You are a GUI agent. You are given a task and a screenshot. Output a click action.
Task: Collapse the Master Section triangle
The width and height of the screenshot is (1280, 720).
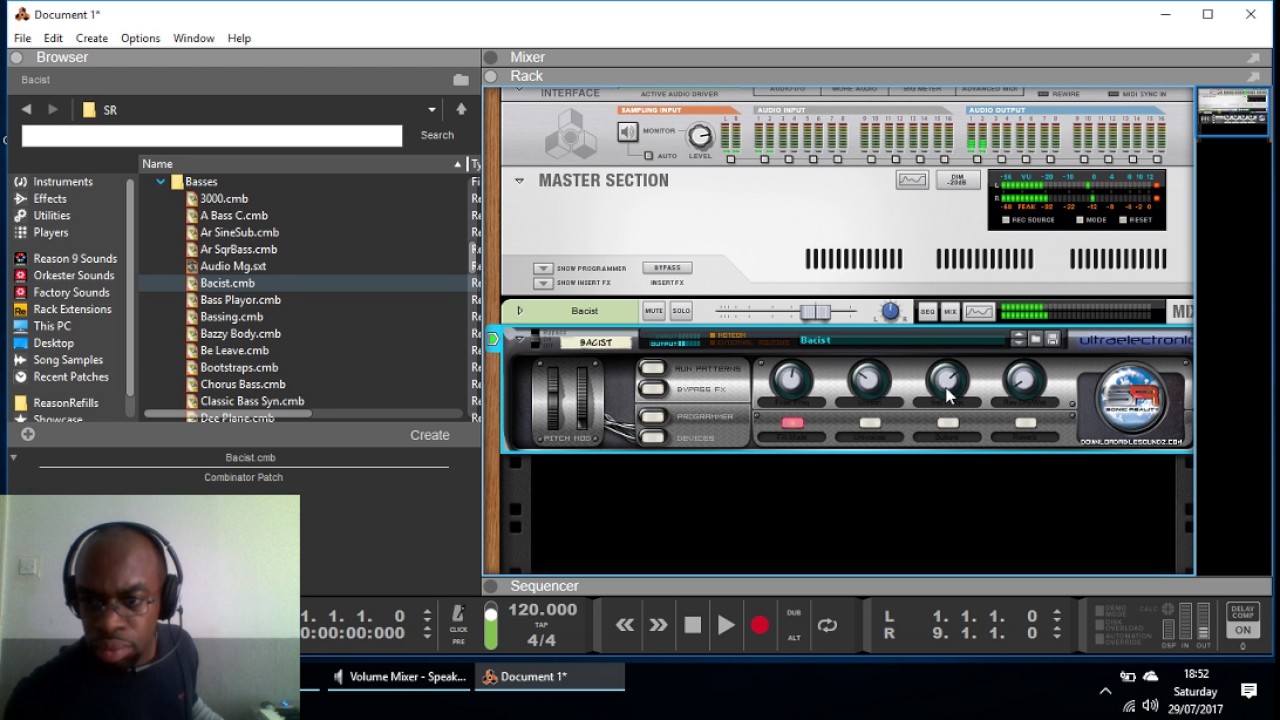point(519,181)
